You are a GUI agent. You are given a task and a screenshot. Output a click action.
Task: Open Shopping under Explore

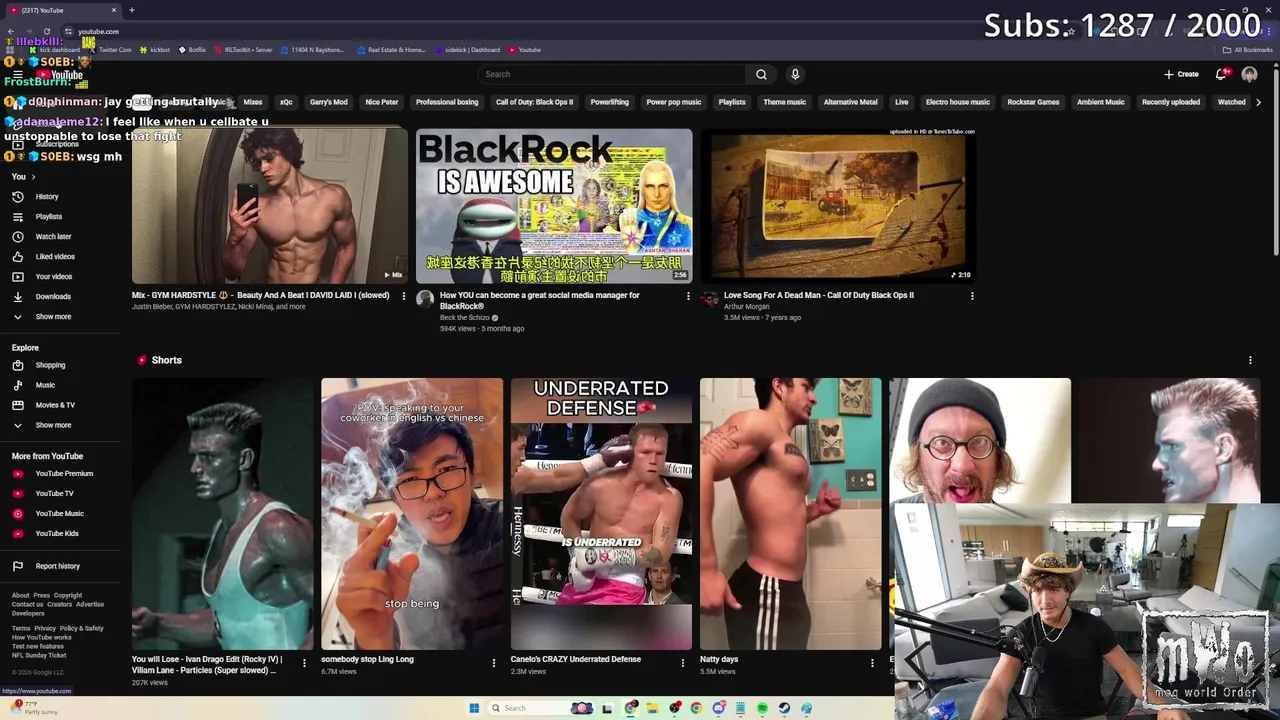(62, 365)
